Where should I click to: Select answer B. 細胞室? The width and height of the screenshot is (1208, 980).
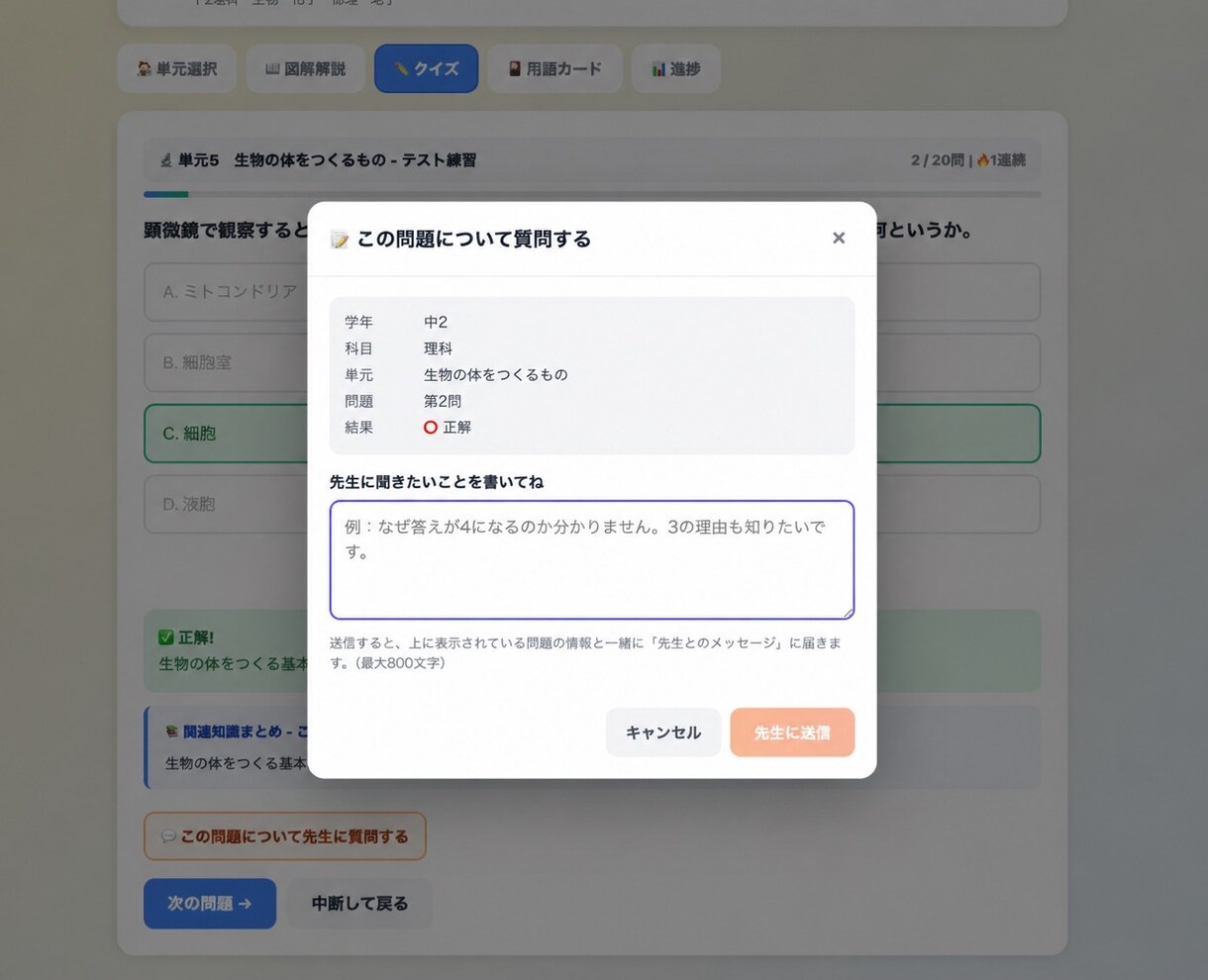click(592, 362)
